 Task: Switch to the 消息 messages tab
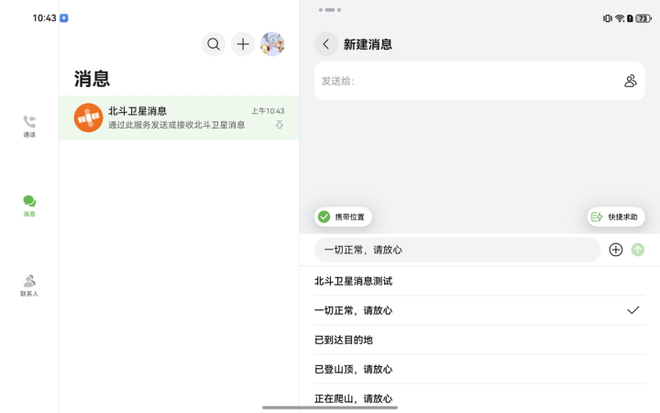pyautogui.click(x=29, y=206)
